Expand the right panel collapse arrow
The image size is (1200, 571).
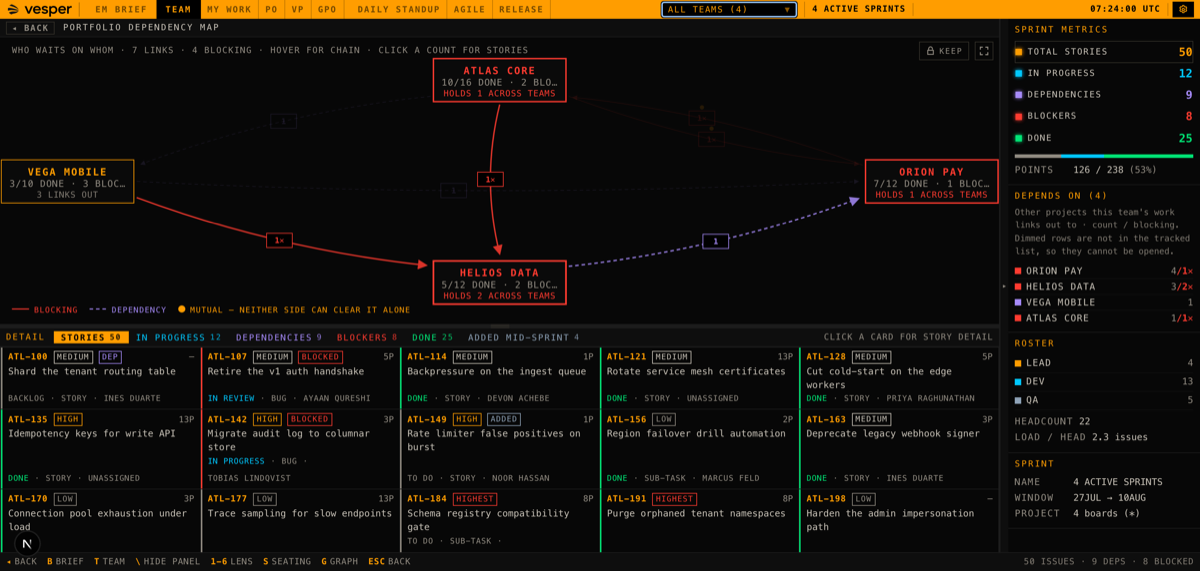(1003, 286)
